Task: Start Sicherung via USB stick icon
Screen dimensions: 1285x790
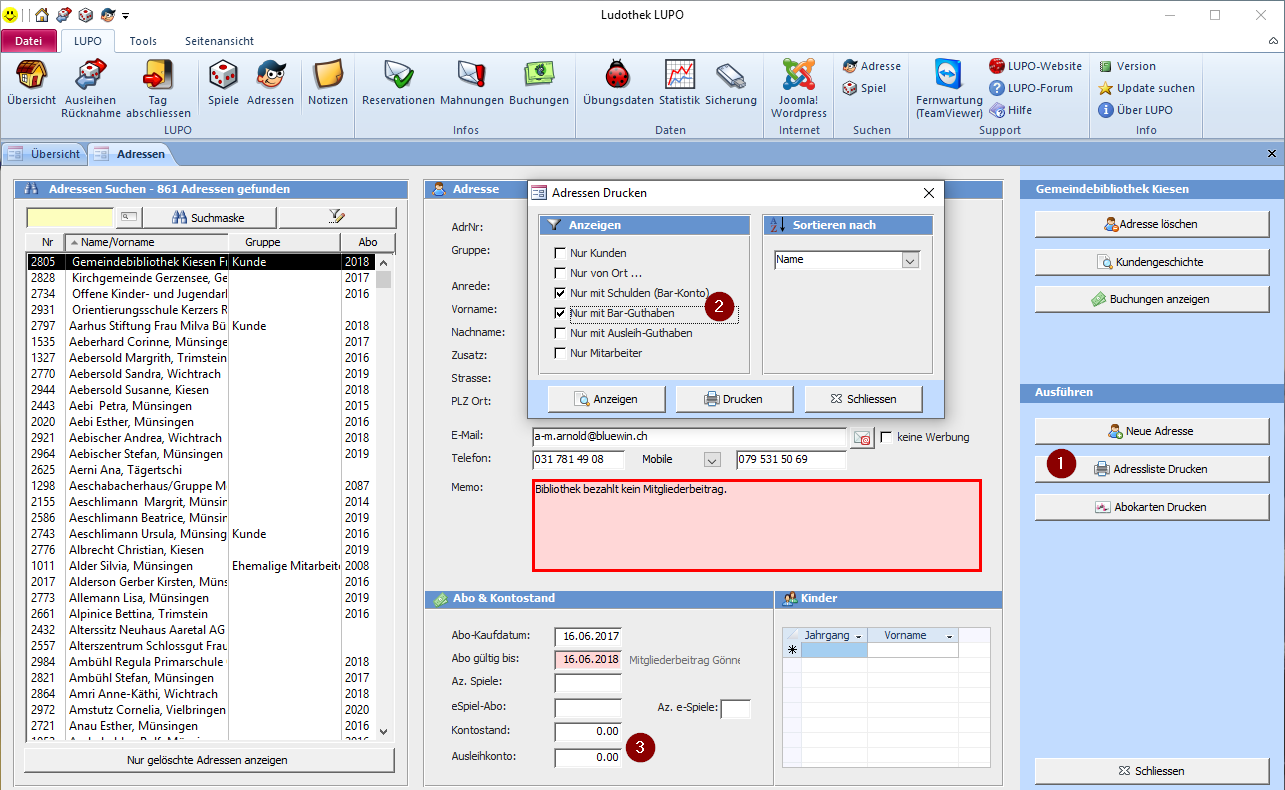Action: coord(730,82)
